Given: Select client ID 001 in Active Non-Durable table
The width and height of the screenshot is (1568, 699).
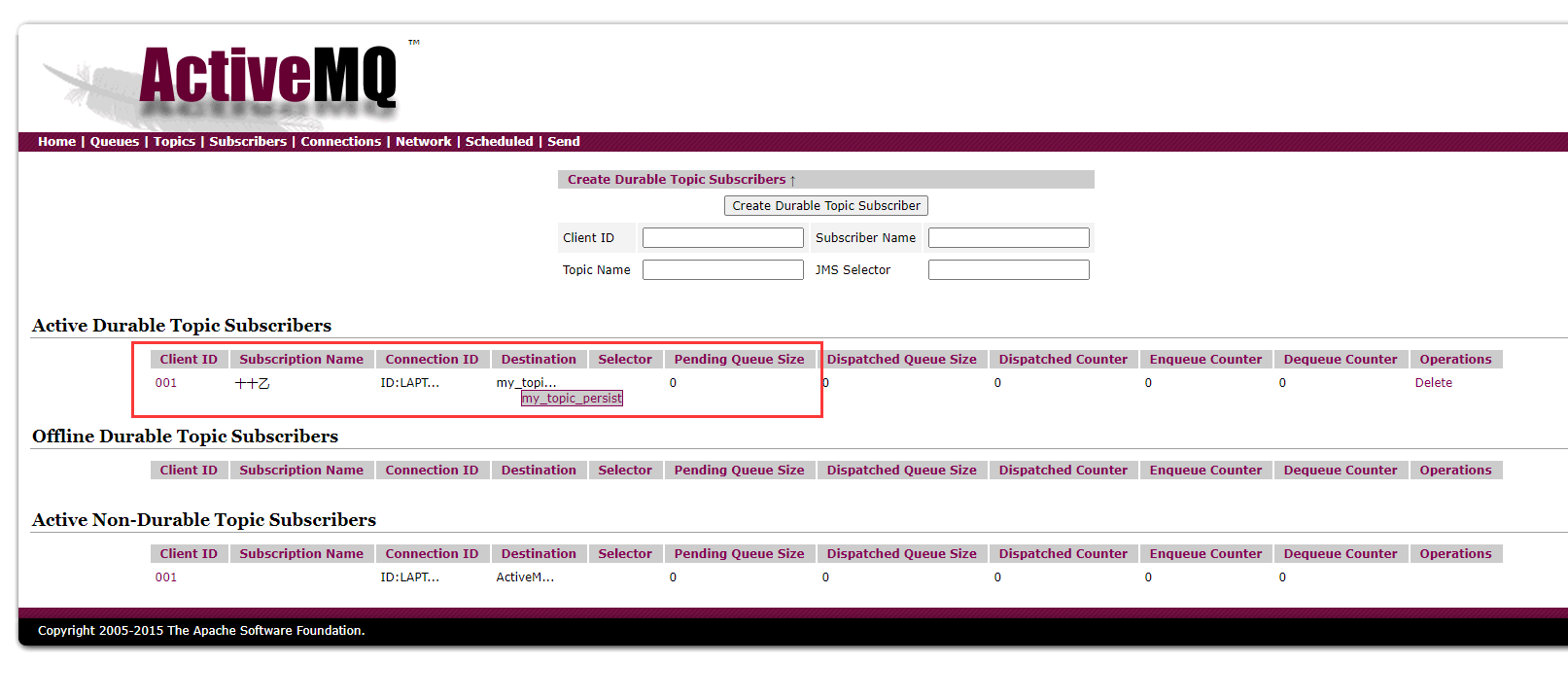Looking at the screenshot, I should click(x=166, y=577).
